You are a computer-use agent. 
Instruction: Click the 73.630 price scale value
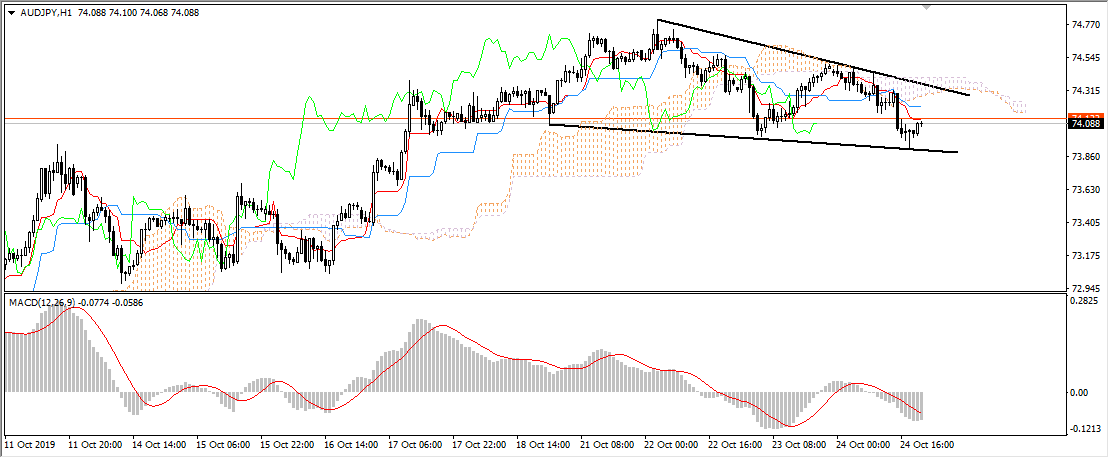1086,189
